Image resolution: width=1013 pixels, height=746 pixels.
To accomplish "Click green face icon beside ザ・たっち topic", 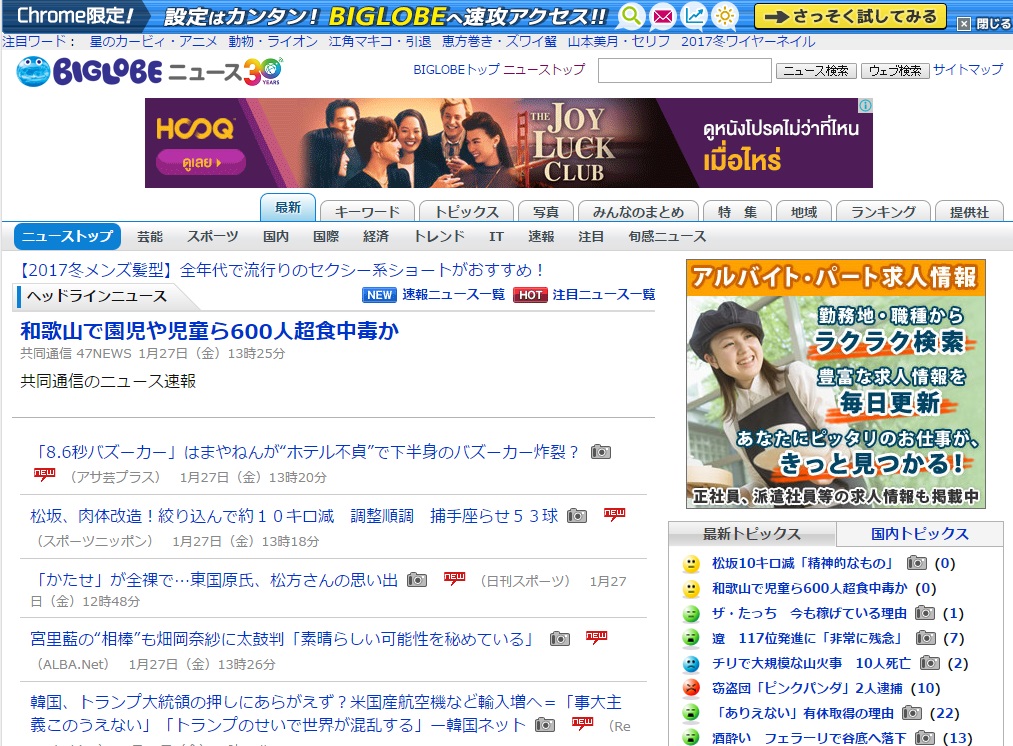I will [x=691, y=613].
